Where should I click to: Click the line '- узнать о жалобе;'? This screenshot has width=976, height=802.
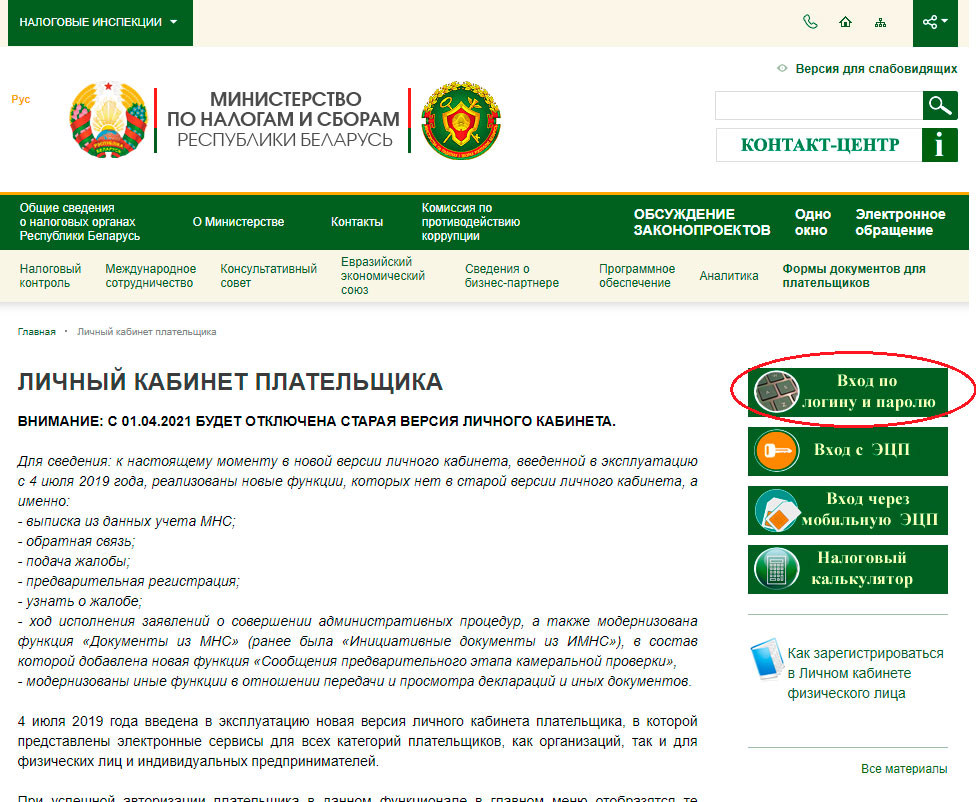click(x=80, y=601)
